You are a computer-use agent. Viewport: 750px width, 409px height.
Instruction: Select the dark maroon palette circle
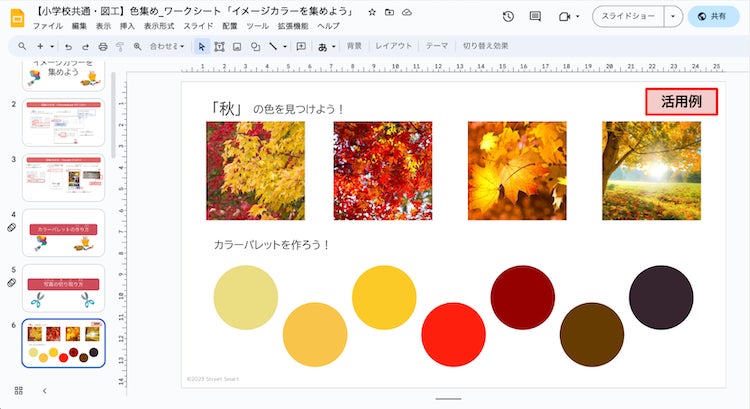click(x=523, y=298)
